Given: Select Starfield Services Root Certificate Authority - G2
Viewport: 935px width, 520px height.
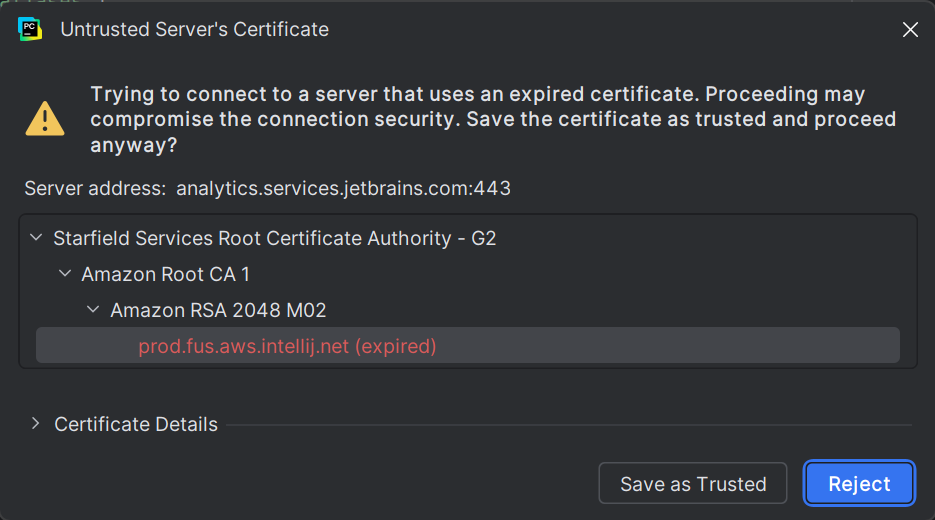Looking at the screenshot, I should click(x=275, y=238).
